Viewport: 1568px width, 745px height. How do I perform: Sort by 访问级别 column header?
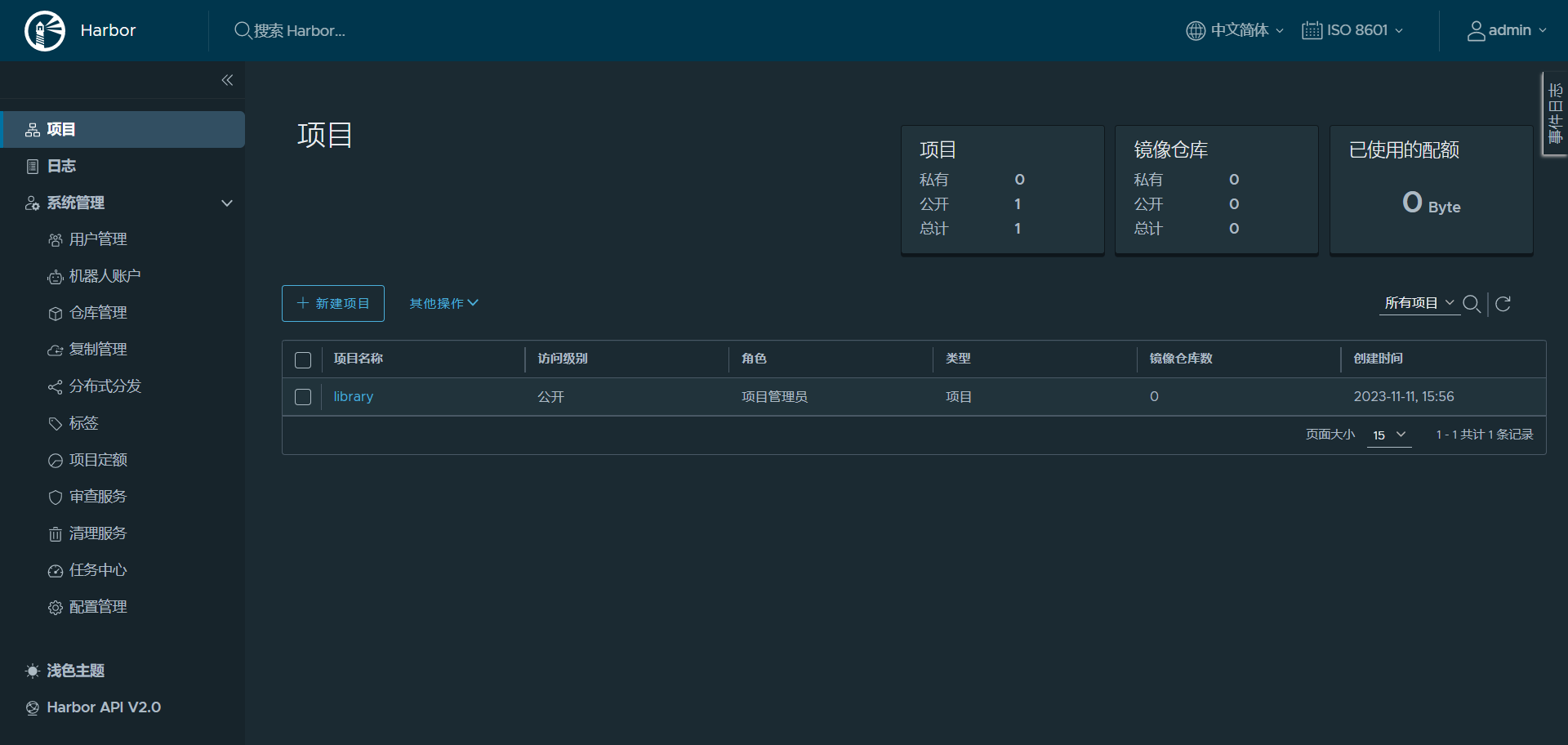(563, 359)
